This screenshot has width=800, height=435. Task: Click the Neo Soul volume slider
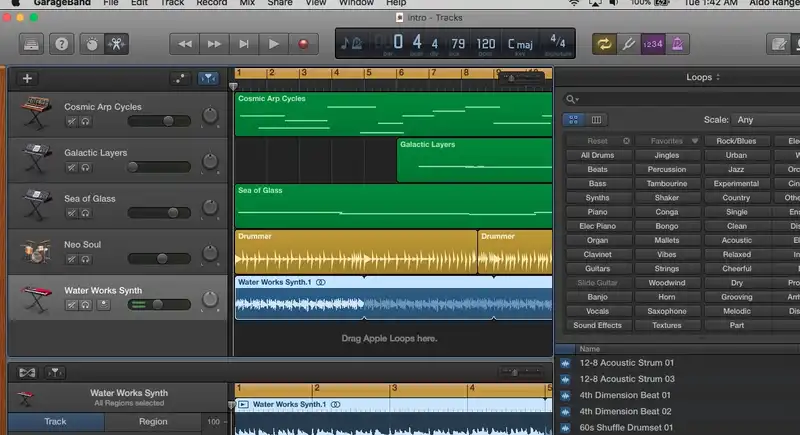point(159,259)
